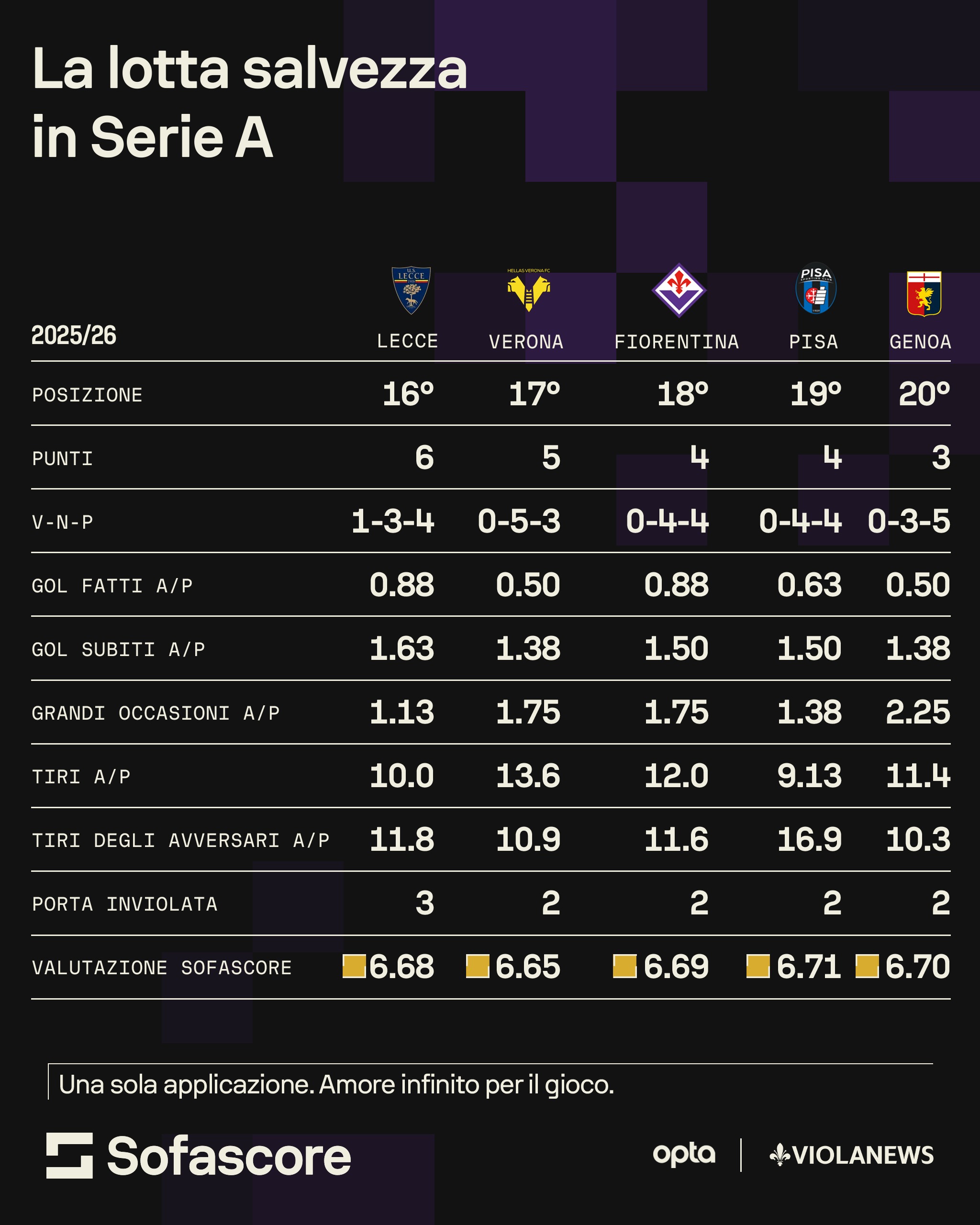Click Fiorentina's 6.69 Sofascore rating
This screenshot has height=1225, width=980.
[676, 967]
